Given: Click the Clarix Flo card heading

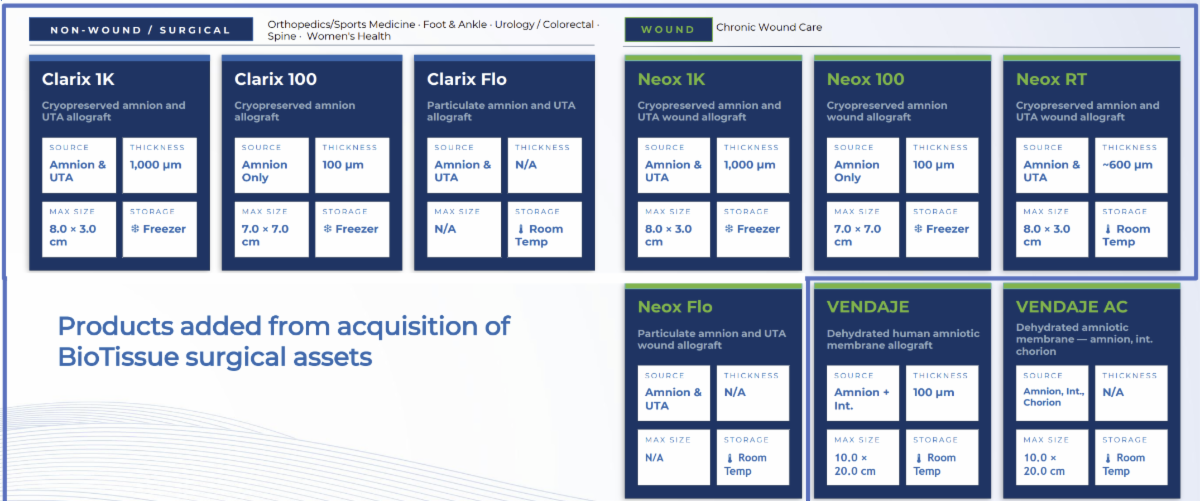Looking at the screenshot, I should click(466, 79).
